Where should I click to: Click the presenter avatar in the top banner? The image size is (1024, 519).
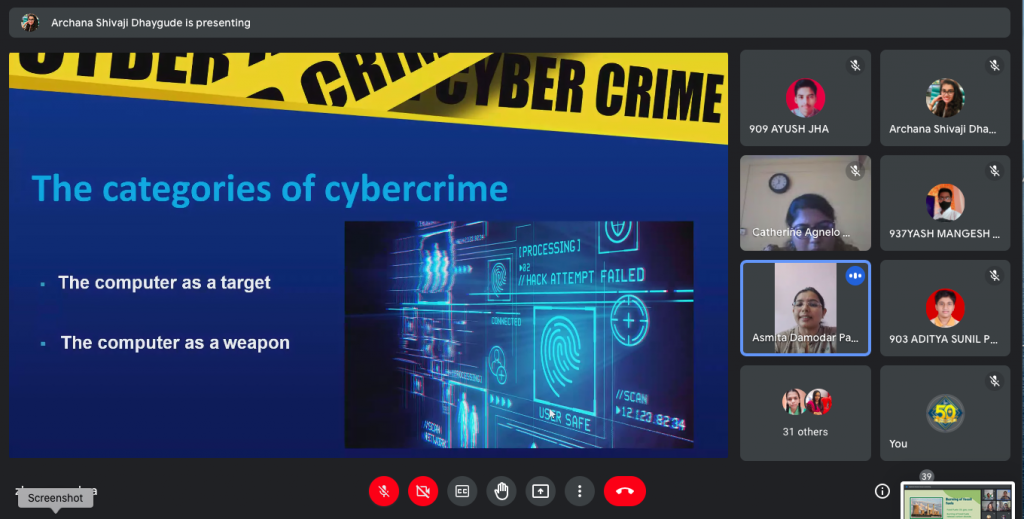pos(30,22)
